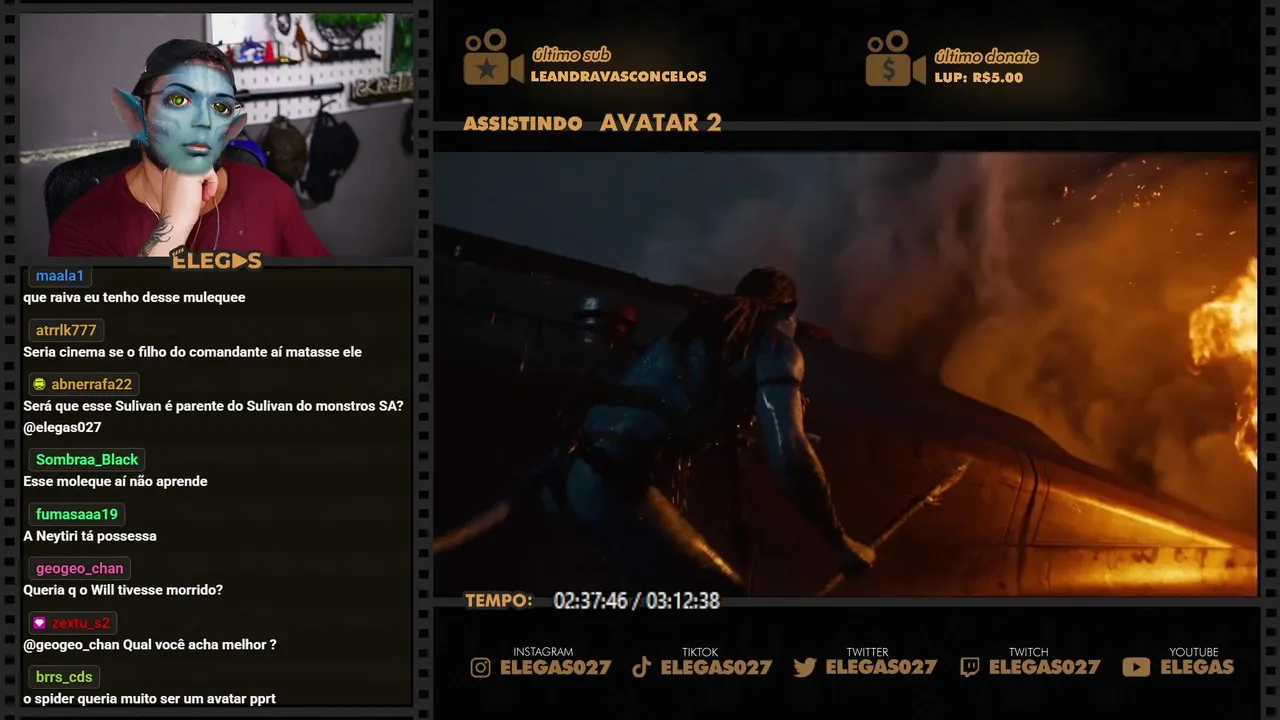Viewport: 1280px width, 720px height.
Task: Click the Twitch logo icon
Action: 969,667
